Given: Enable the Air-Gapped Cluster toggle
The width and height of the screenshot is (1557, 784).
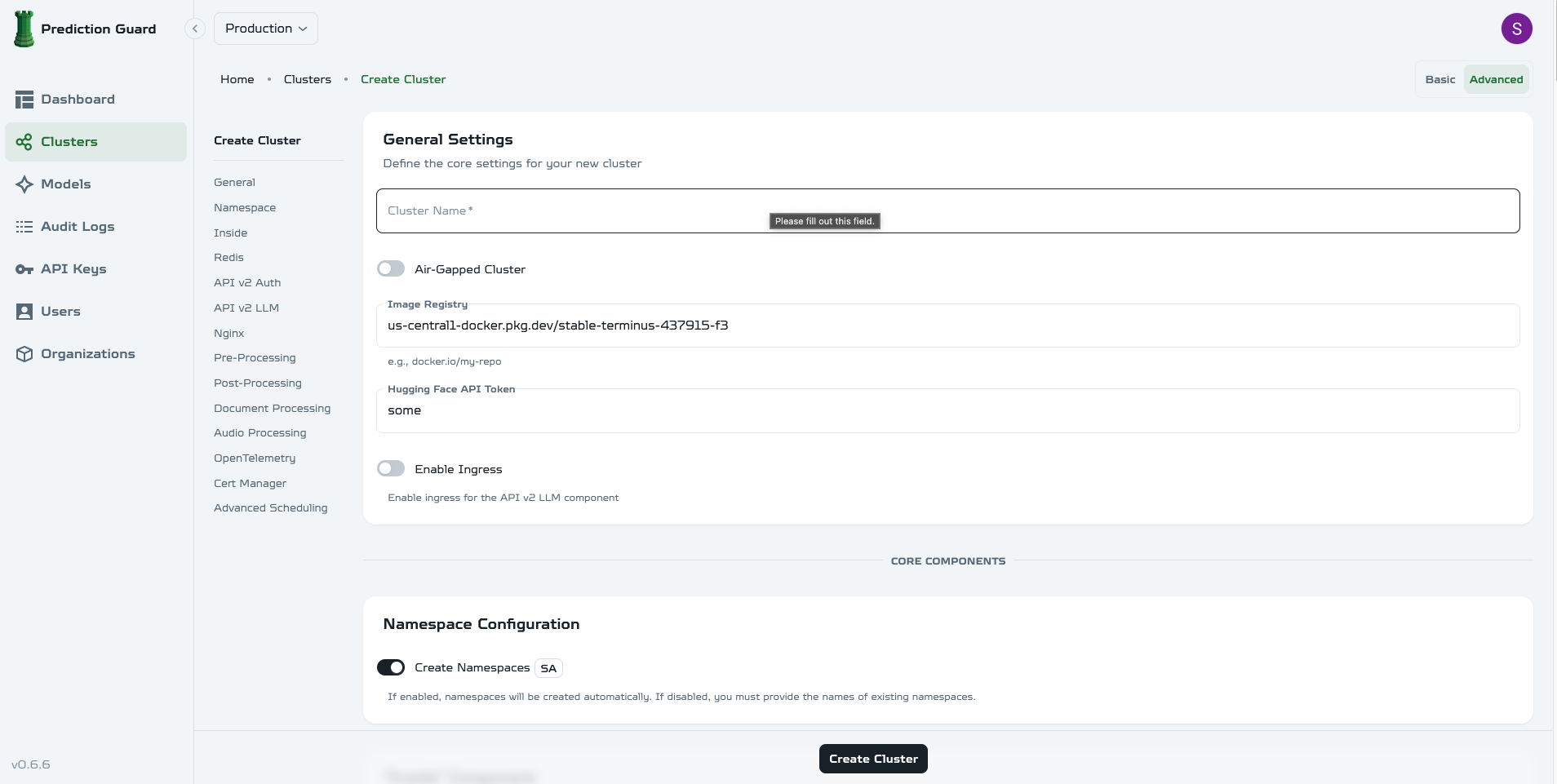Looking at the screenshot, I should click(x=392, y=268).
